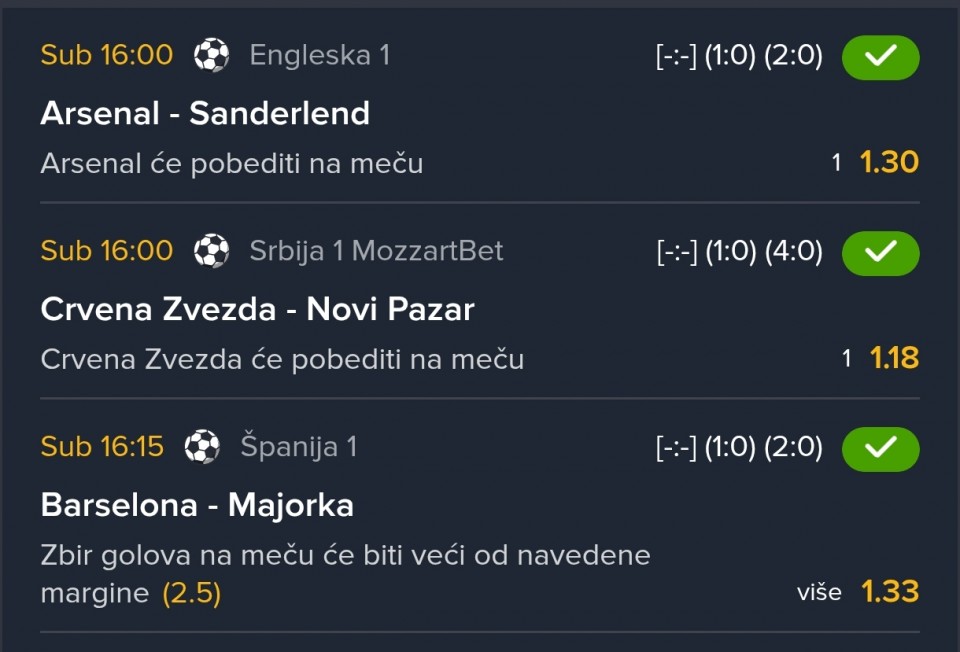Viewport: 960px width, 652px height.
Task: Click green checkmark badge for Arsenal match
Action: point(880,57)
